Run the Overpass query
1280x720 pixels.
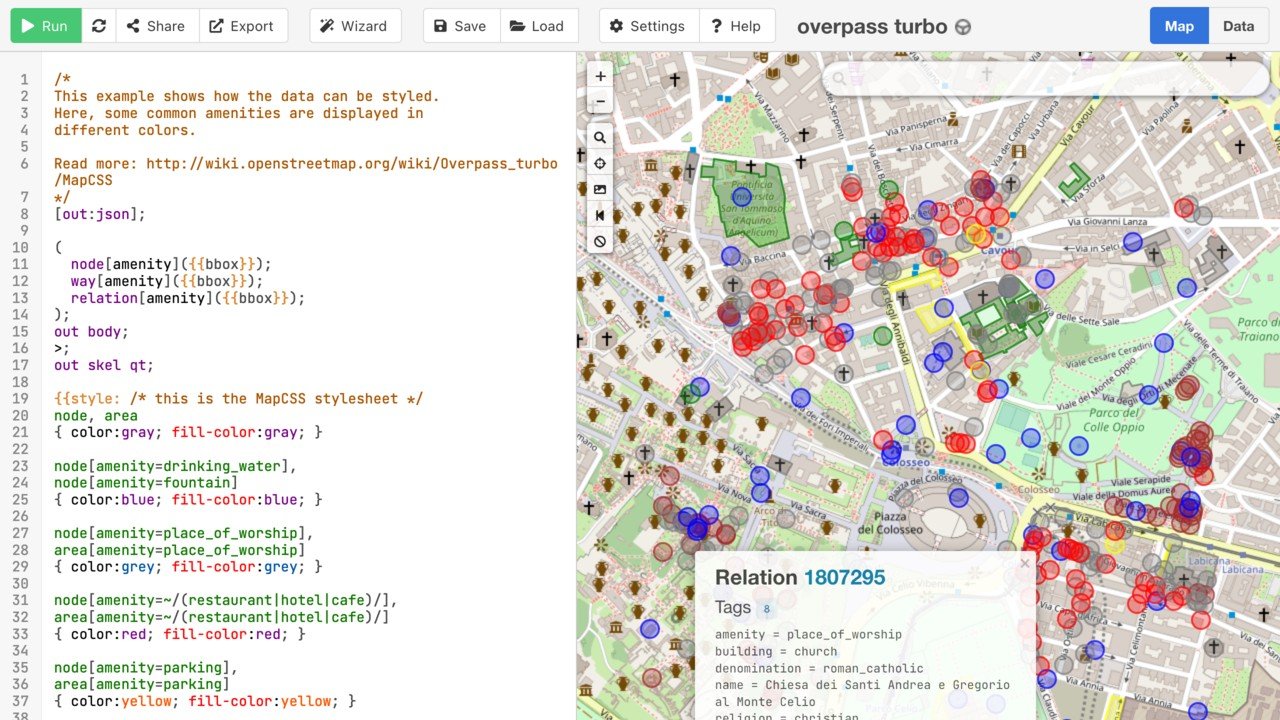(44, 26)
